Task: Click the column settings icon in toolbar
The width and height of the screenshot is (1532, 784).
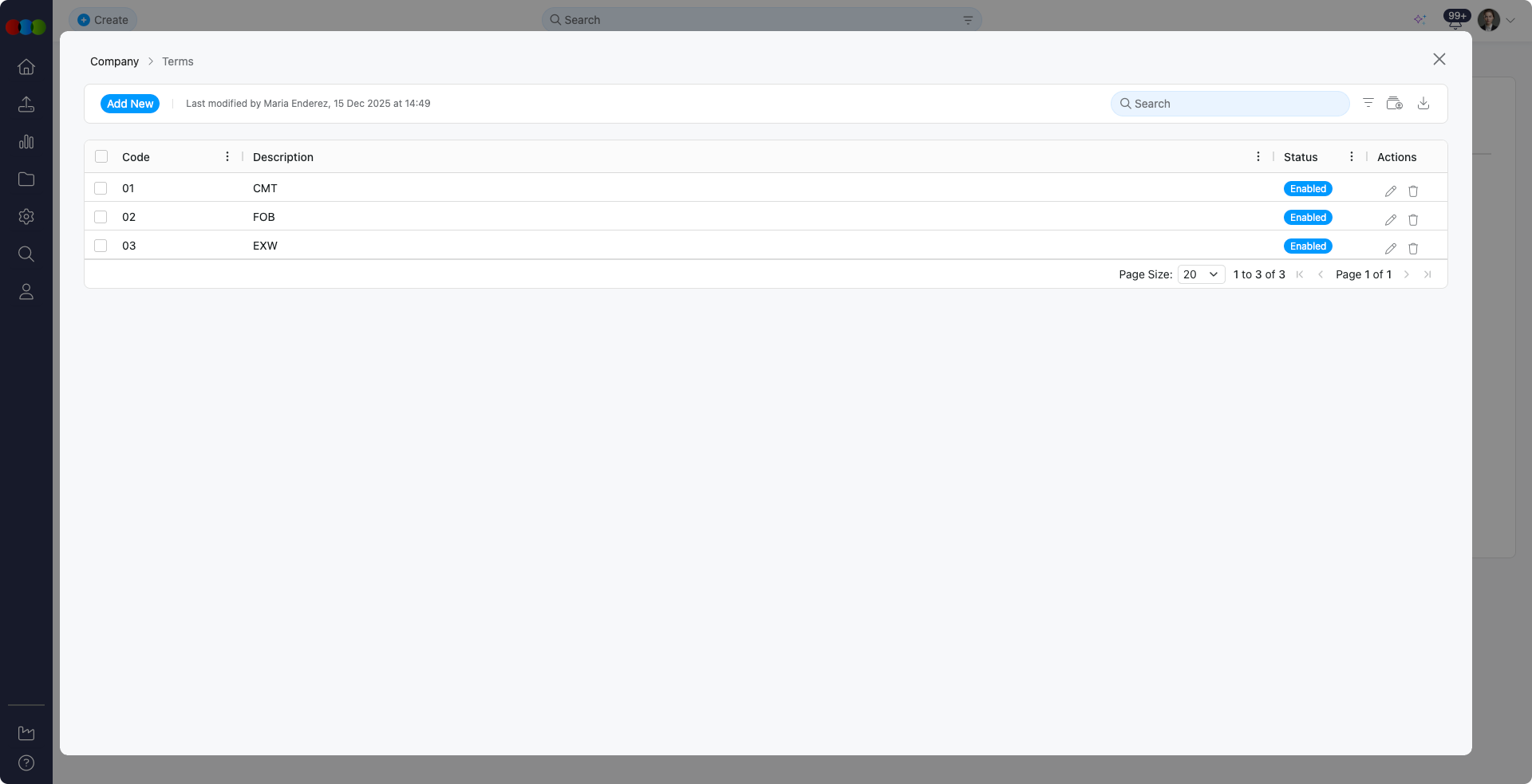Action: pos(1394,103)
